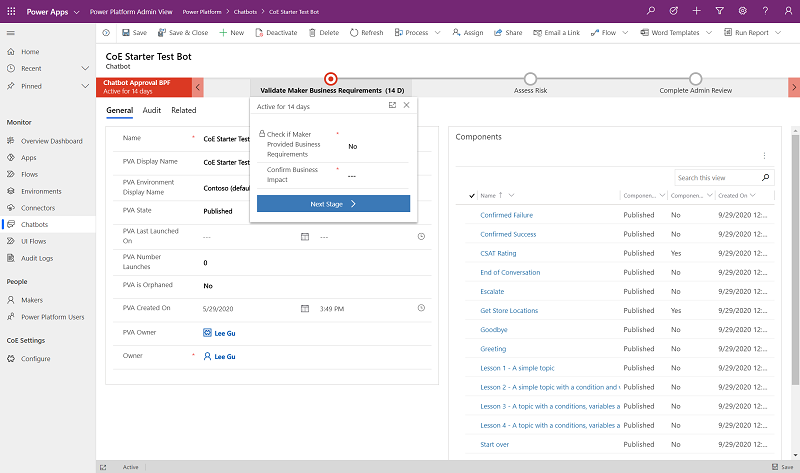This screenshot has height=473, width=800.
Task: Open Components more options ellipsis
Action: click(764, 156)
